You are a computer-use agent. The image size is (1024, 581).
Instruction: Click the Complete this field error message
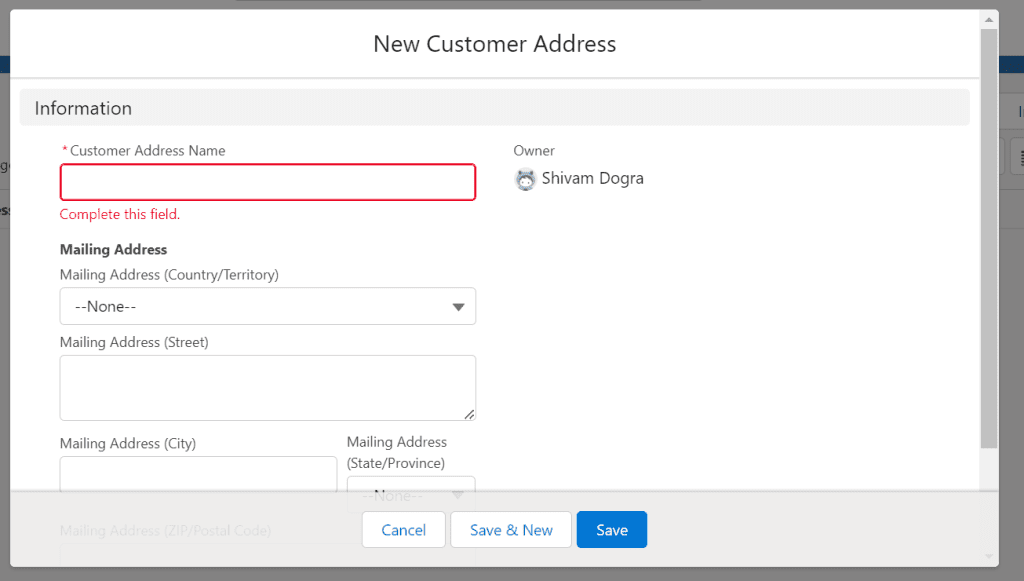tap(120, 214)
